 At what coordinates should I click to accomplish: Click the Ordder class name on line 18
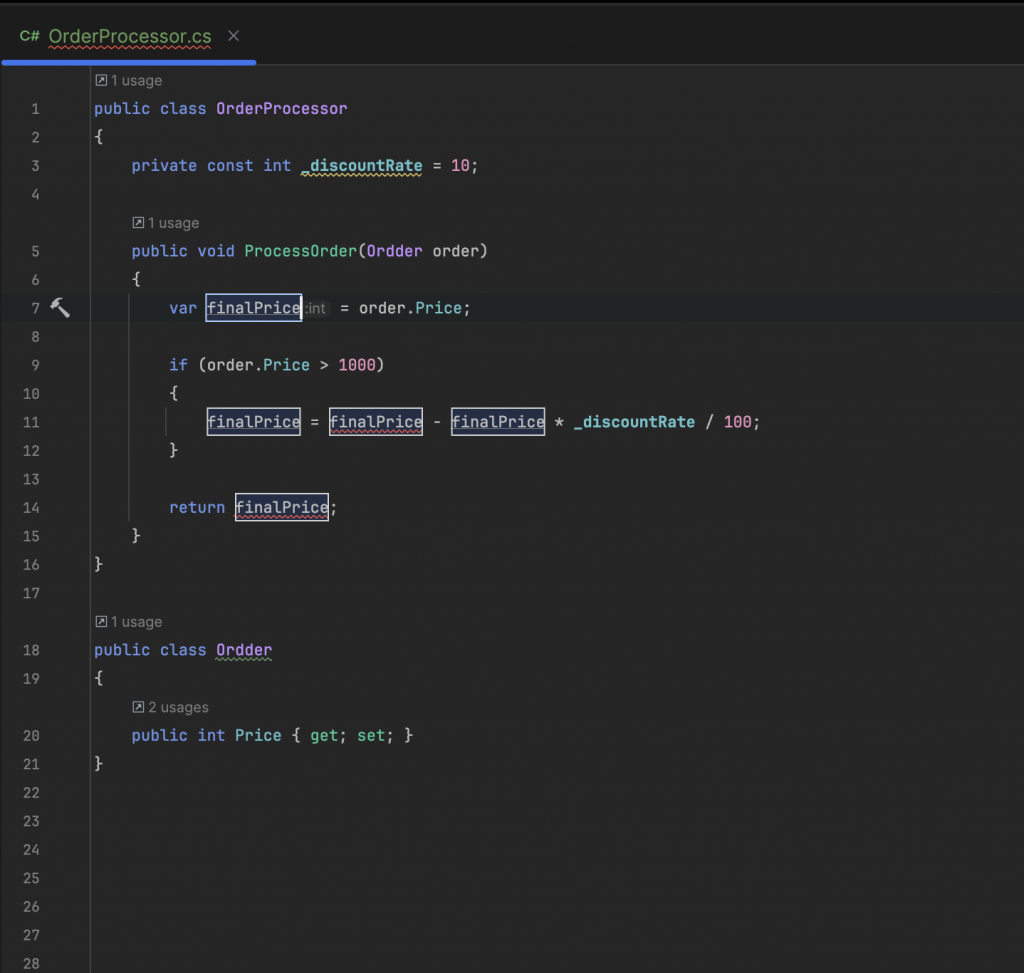[244, 650]
